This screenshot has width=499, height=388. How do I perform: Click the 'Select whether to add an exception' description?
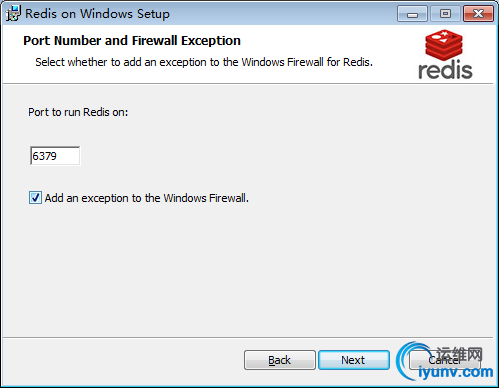point(204,62)
